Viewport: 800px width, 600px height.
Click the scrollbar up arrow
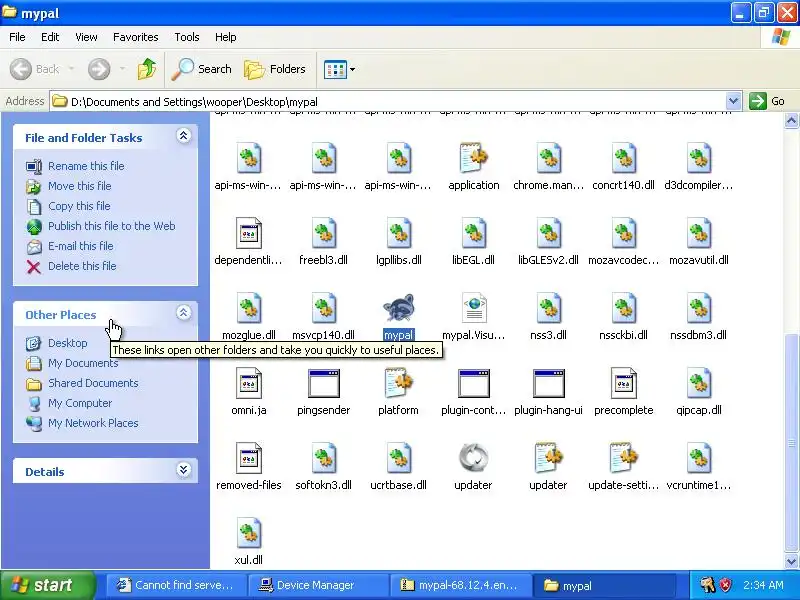tap(791, 120)
